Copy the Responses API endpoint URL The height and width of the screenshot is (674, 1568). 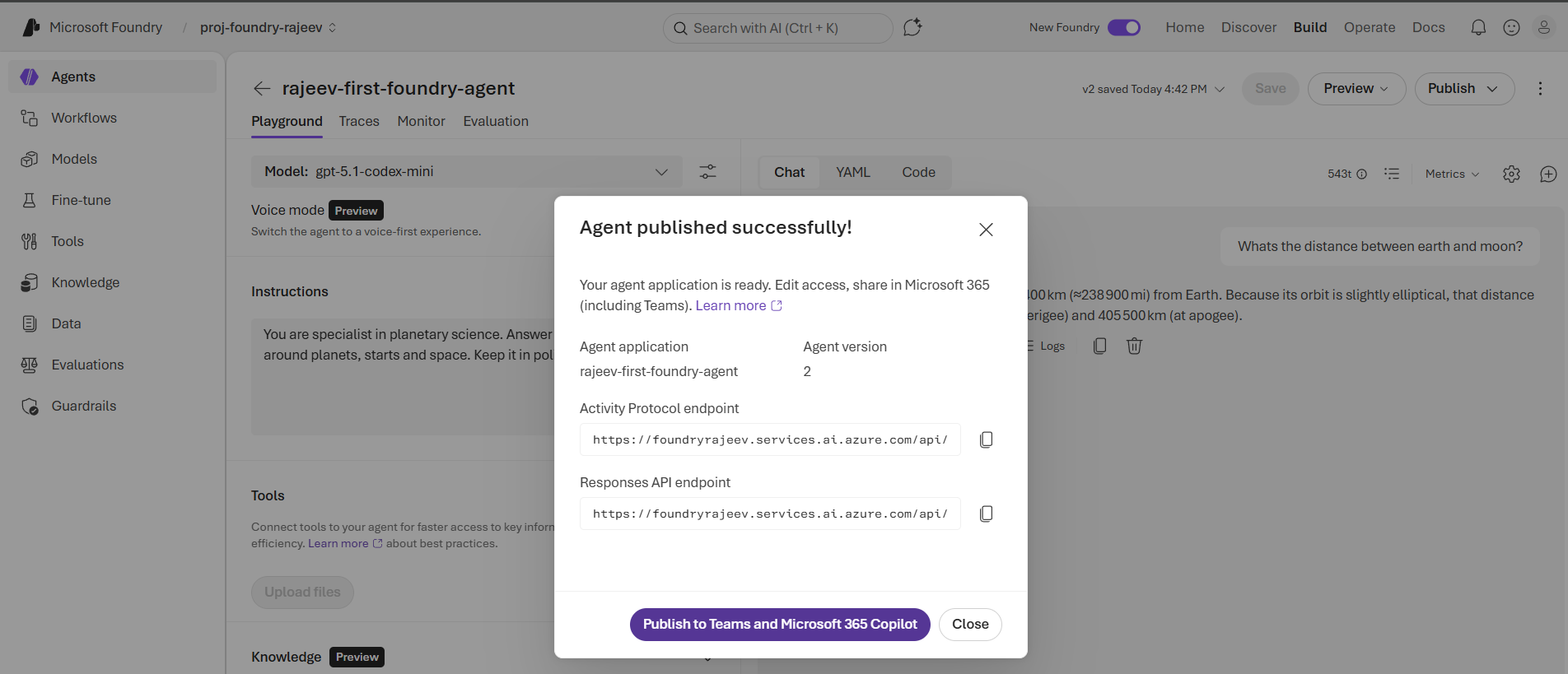[x=986, y=514]
